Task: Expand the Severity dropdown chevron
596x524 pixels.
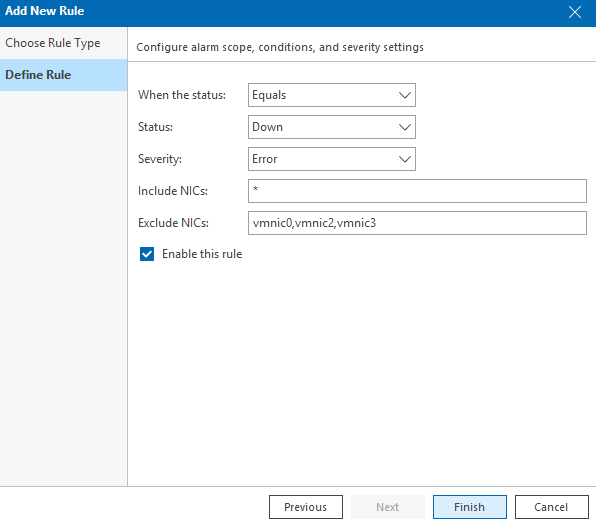Action: coord(404,159)
